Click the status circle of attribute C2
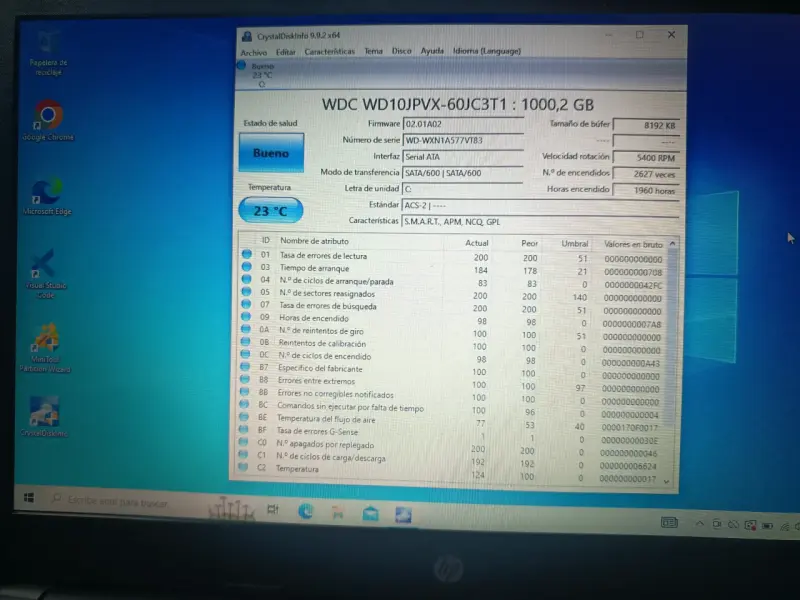The height and width of the screenshot is (600, 800). tap(243, 466)
